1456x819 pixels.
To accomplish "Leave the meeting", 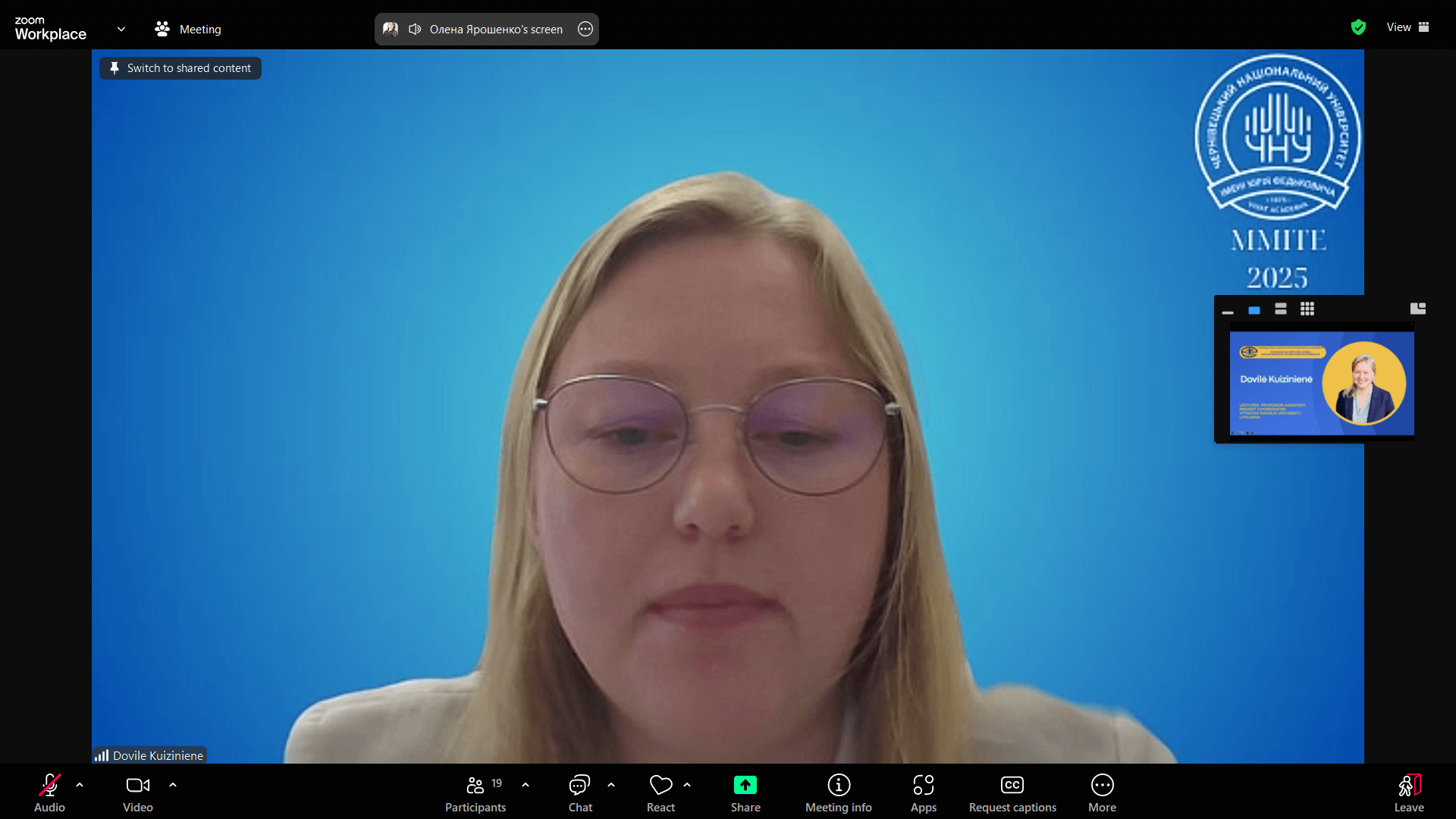I will tap(1409, 792).
